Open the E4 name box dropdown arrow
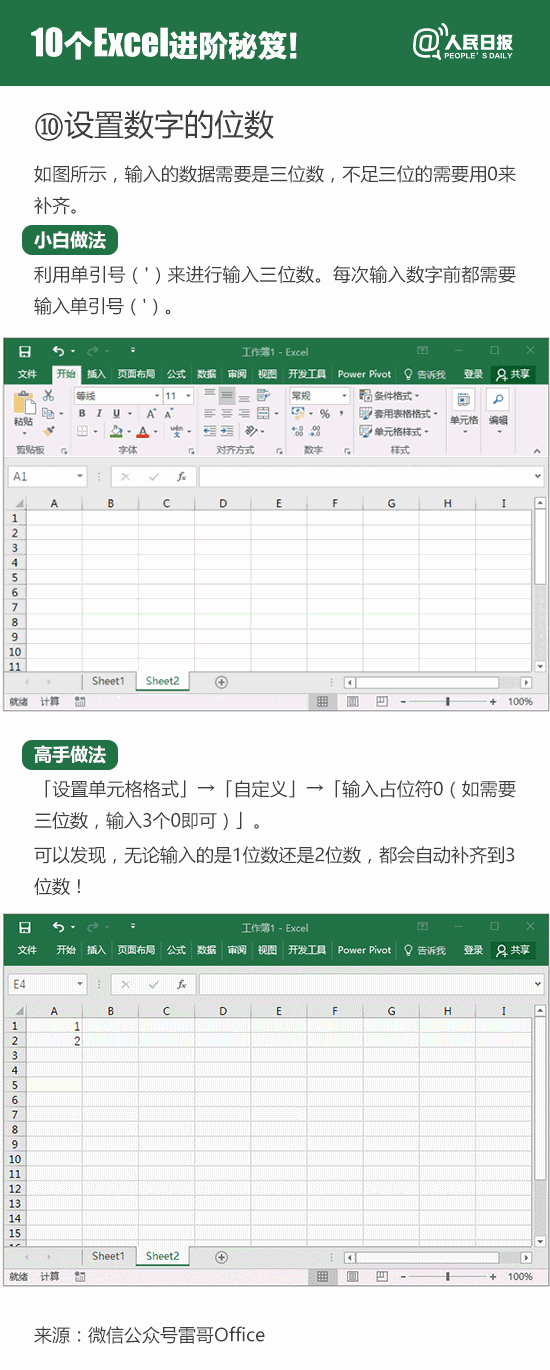 click(x=79, y=984)
